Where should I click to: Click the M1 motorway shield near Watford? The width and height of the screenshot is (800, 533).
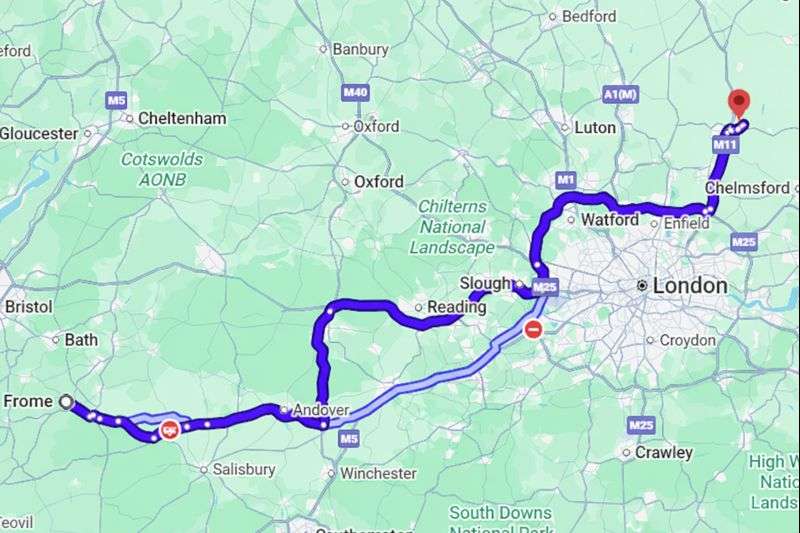pyautogui.click(x=565, y=180)
